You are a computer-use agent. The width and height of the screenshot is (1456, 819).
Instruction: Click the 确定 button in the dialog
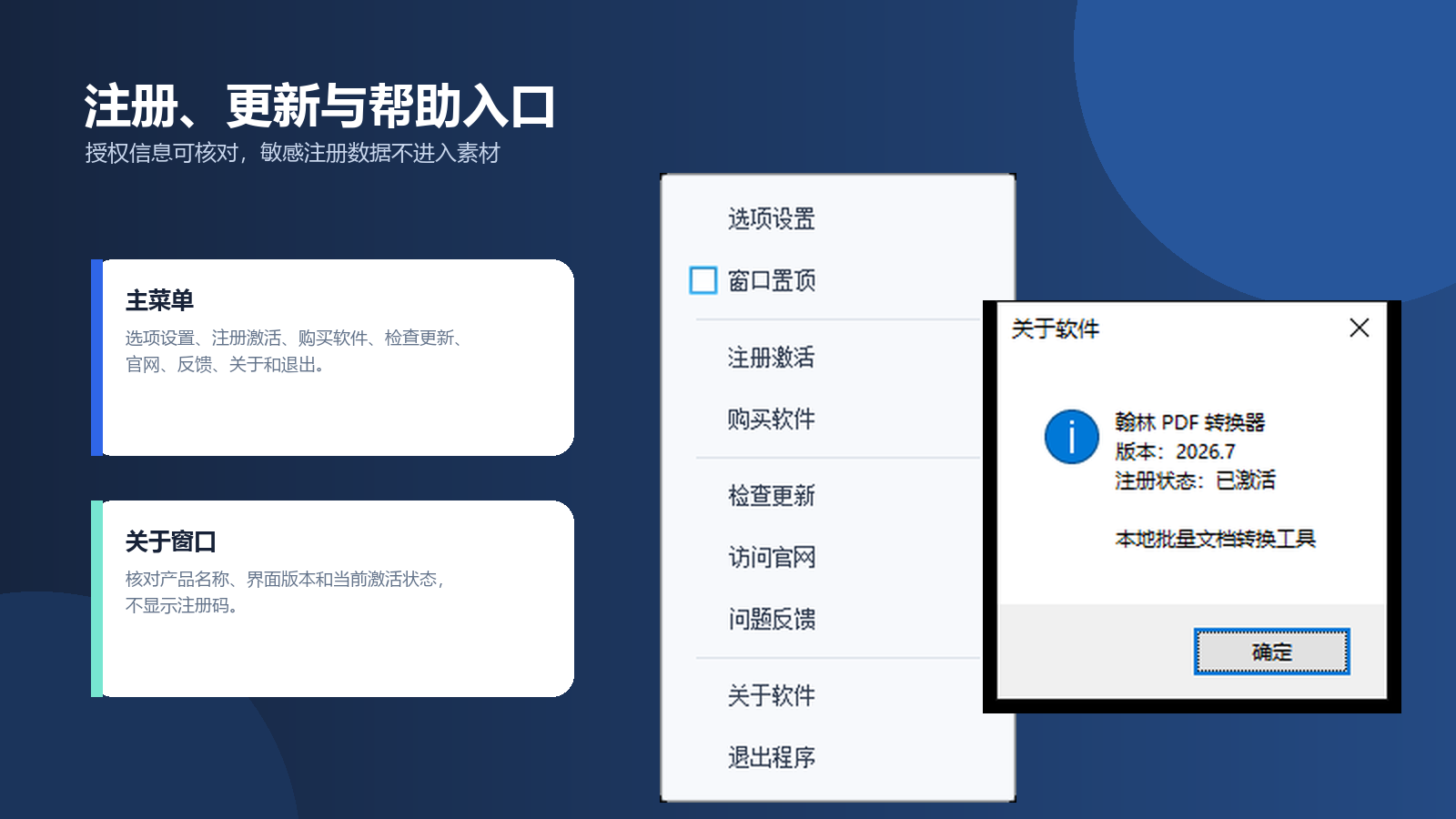(x=1271, y=652)
